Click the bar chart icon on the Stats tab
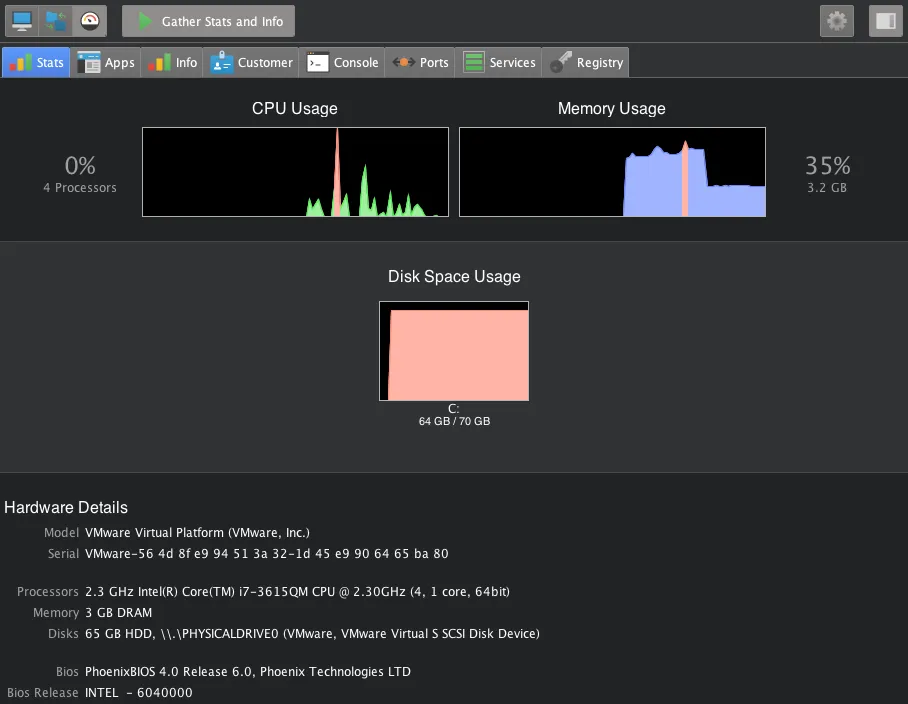The image size is (908, 704). point(18,61)
